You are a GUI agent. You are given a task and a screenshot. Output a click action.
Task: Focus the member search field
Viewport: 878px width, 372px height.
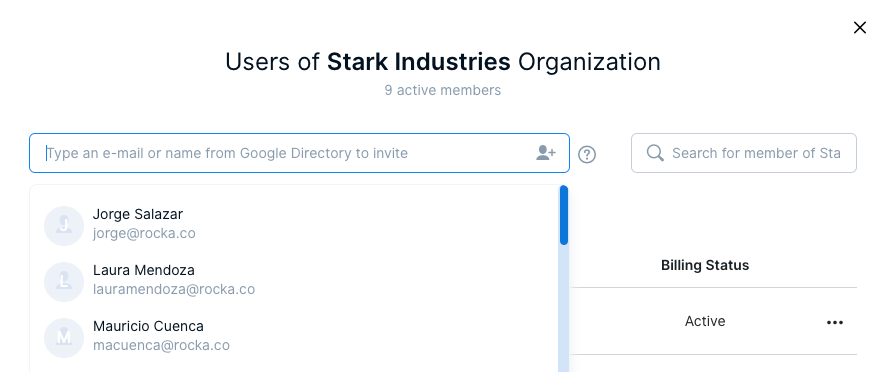[744, 153]
